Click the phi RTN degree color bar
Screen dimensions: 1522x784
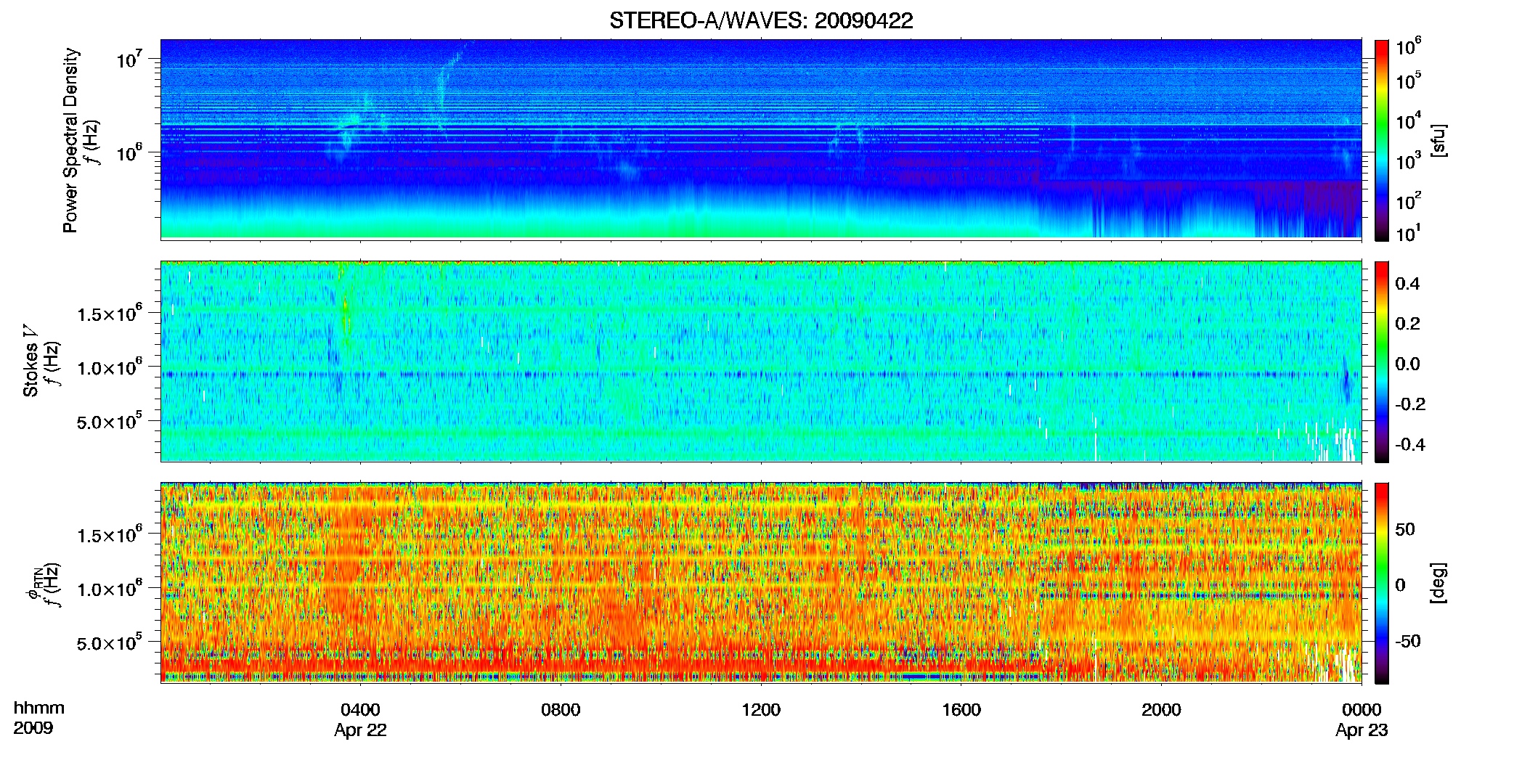(x=1382, y=583)
